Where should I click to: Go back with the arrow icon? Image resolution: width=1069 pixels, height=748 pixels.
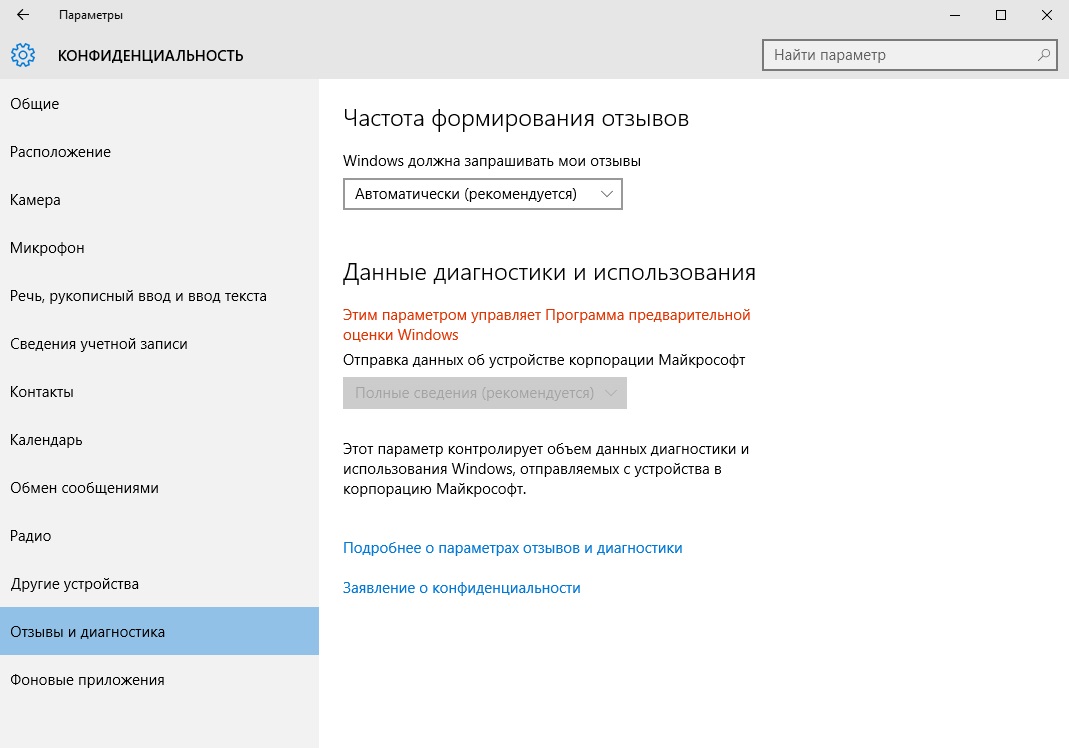pos(23,14)
